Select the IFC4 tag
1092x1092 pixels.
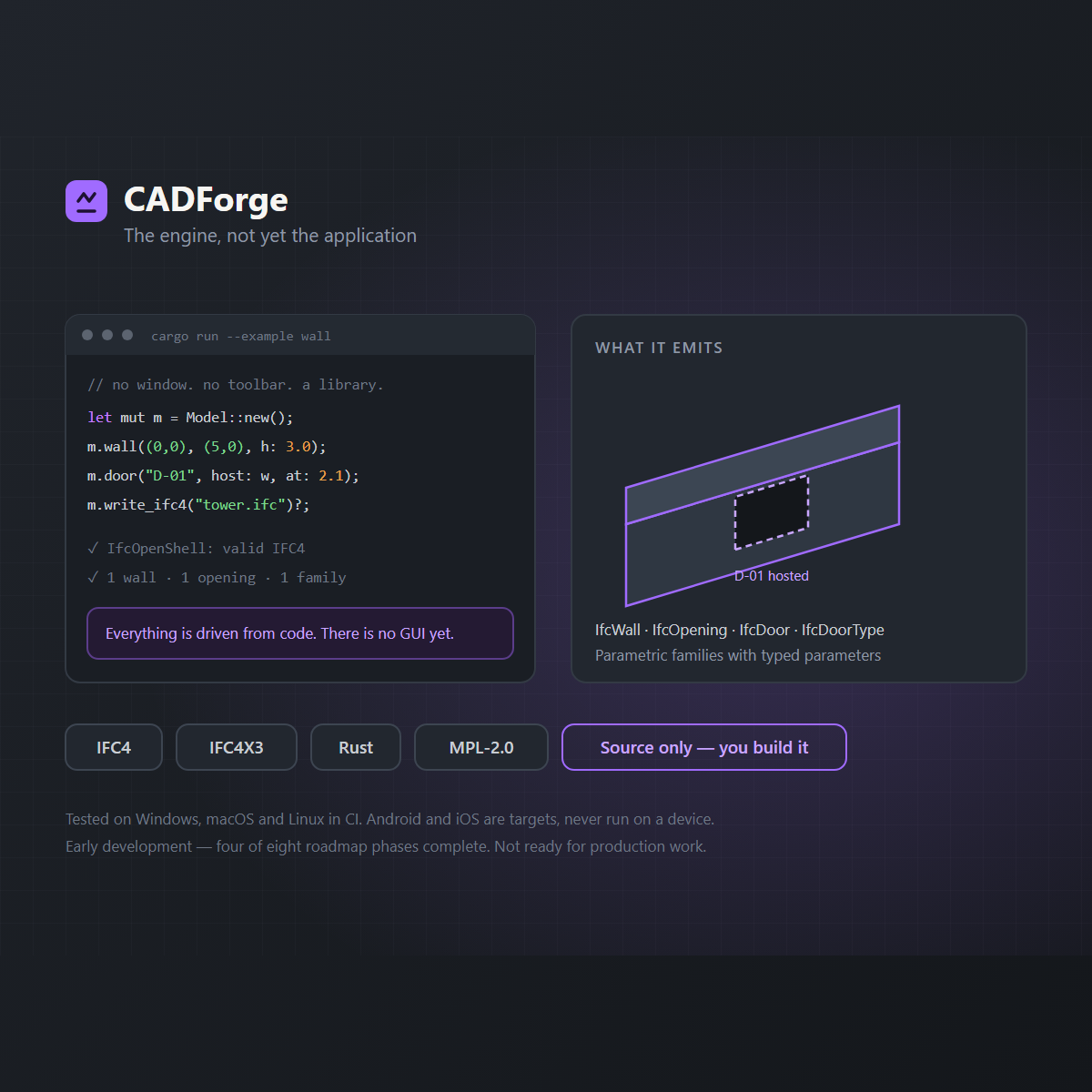tap(114, 747)
